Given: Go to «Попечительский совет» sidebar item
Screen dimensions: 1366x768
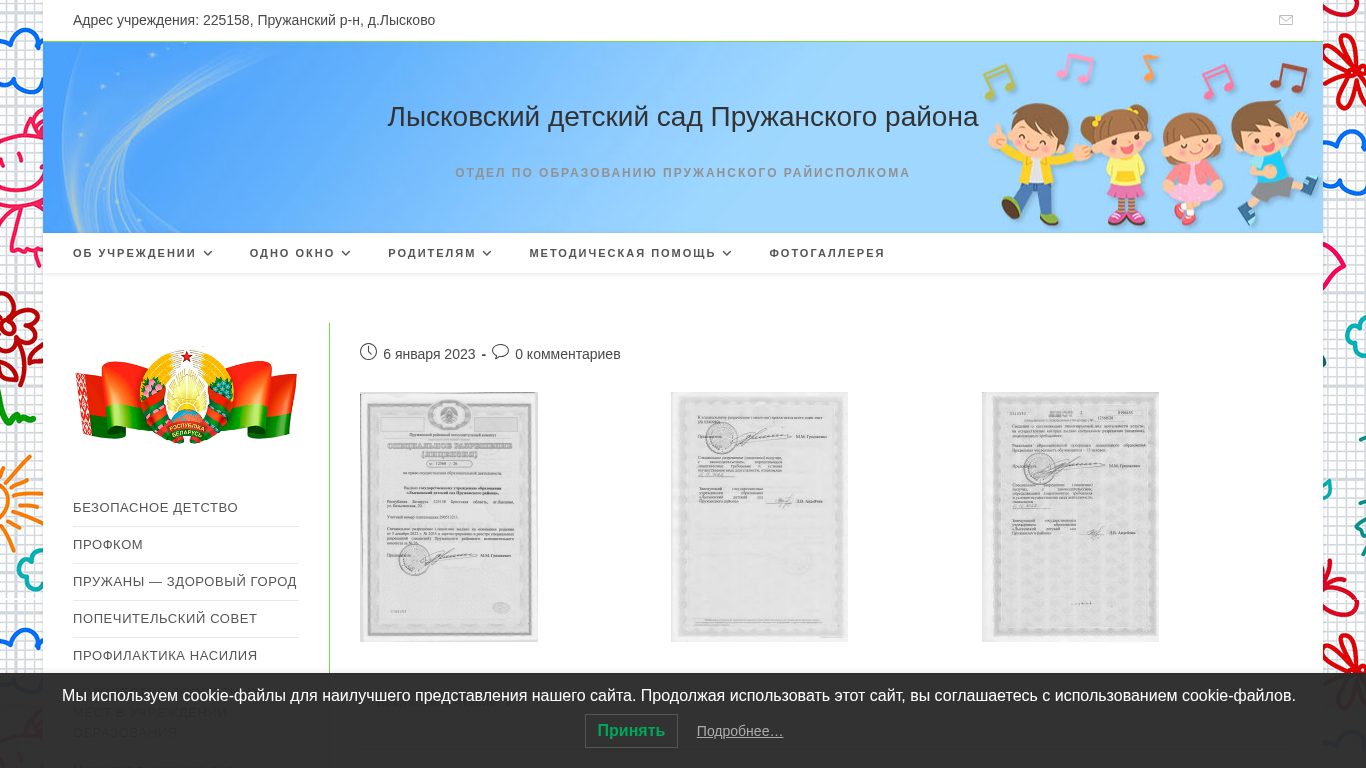Looking at the screenshot, I should tap(165, 619).
